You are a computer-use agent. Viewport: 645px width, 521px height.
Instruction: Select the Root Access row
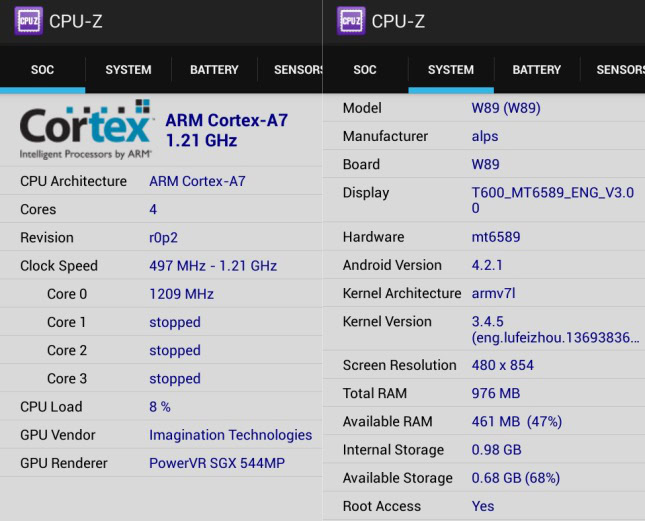(x=484, y=506)
